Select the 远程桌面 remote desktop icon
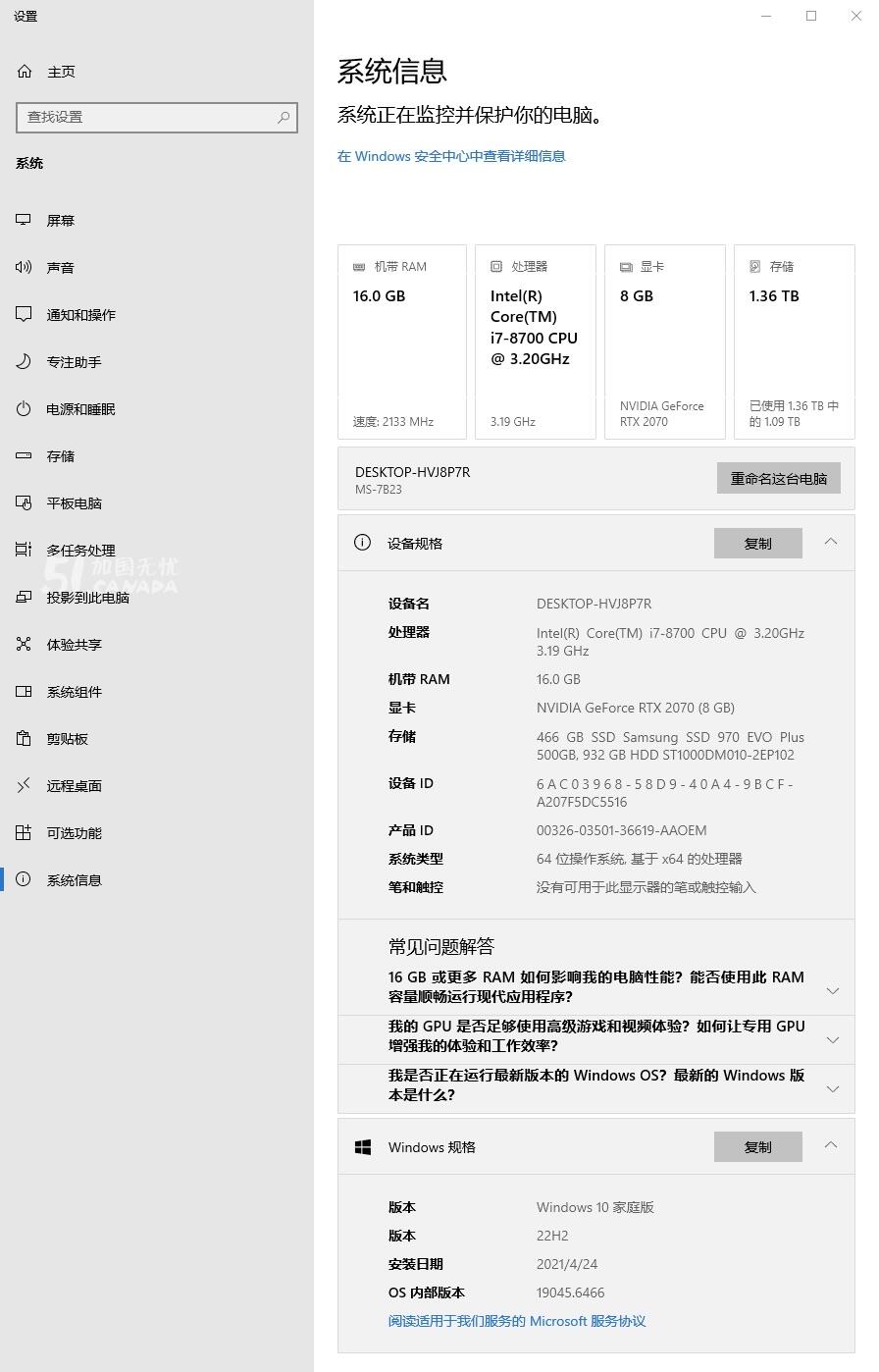Screen dimensions: 879x1372 point(24,785)
